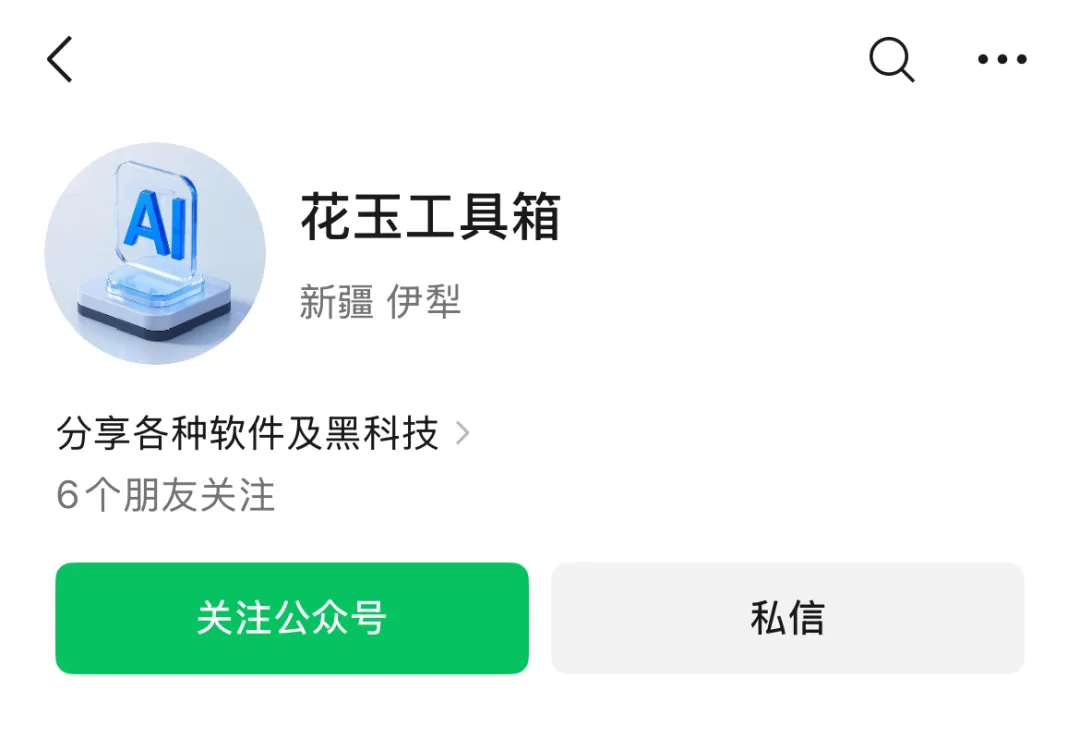Send a message via 私信 button
This screenshot has height=738, width=1080.
[787, 618]
